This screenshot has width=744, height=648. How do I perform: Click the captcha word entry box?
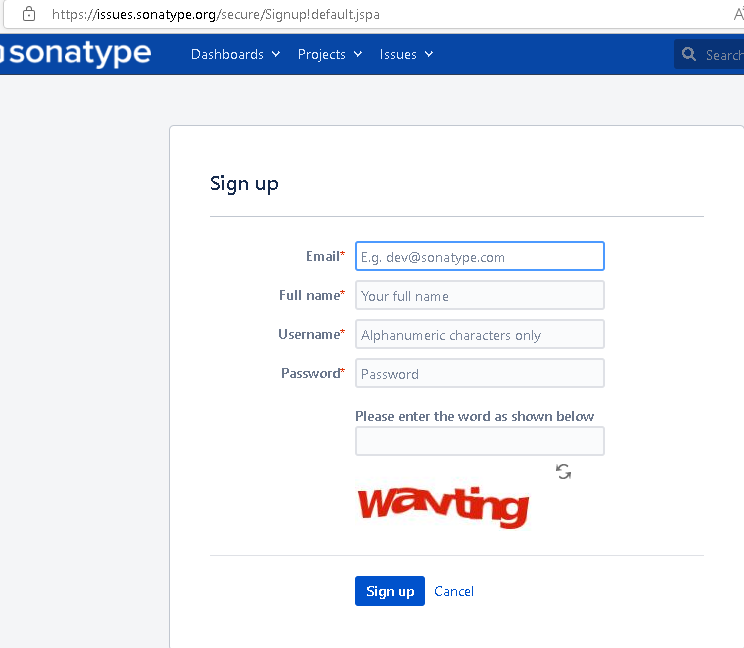click(480, 441)
